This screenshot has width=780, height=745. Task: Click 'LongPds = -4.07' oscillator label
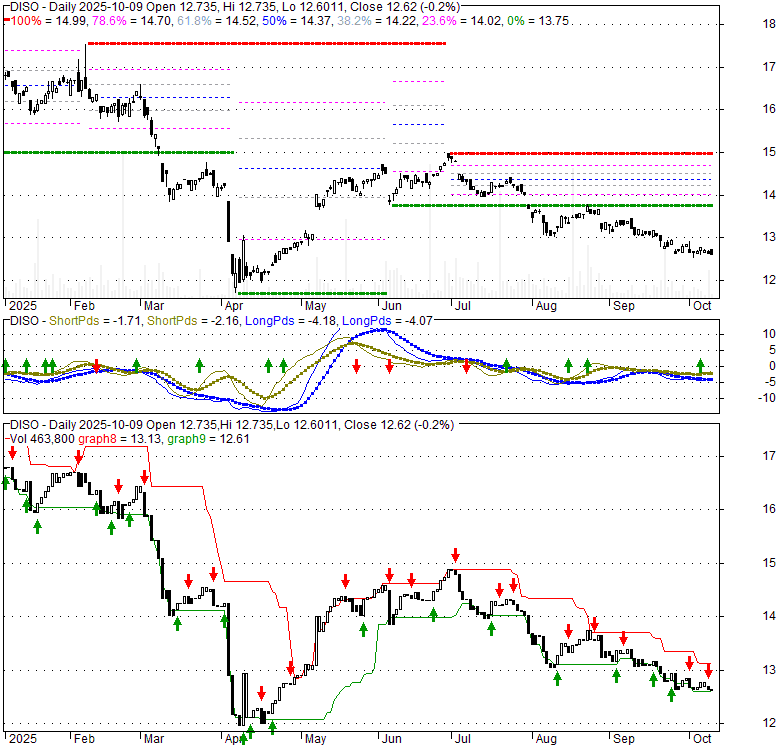(x=388, y=321)
